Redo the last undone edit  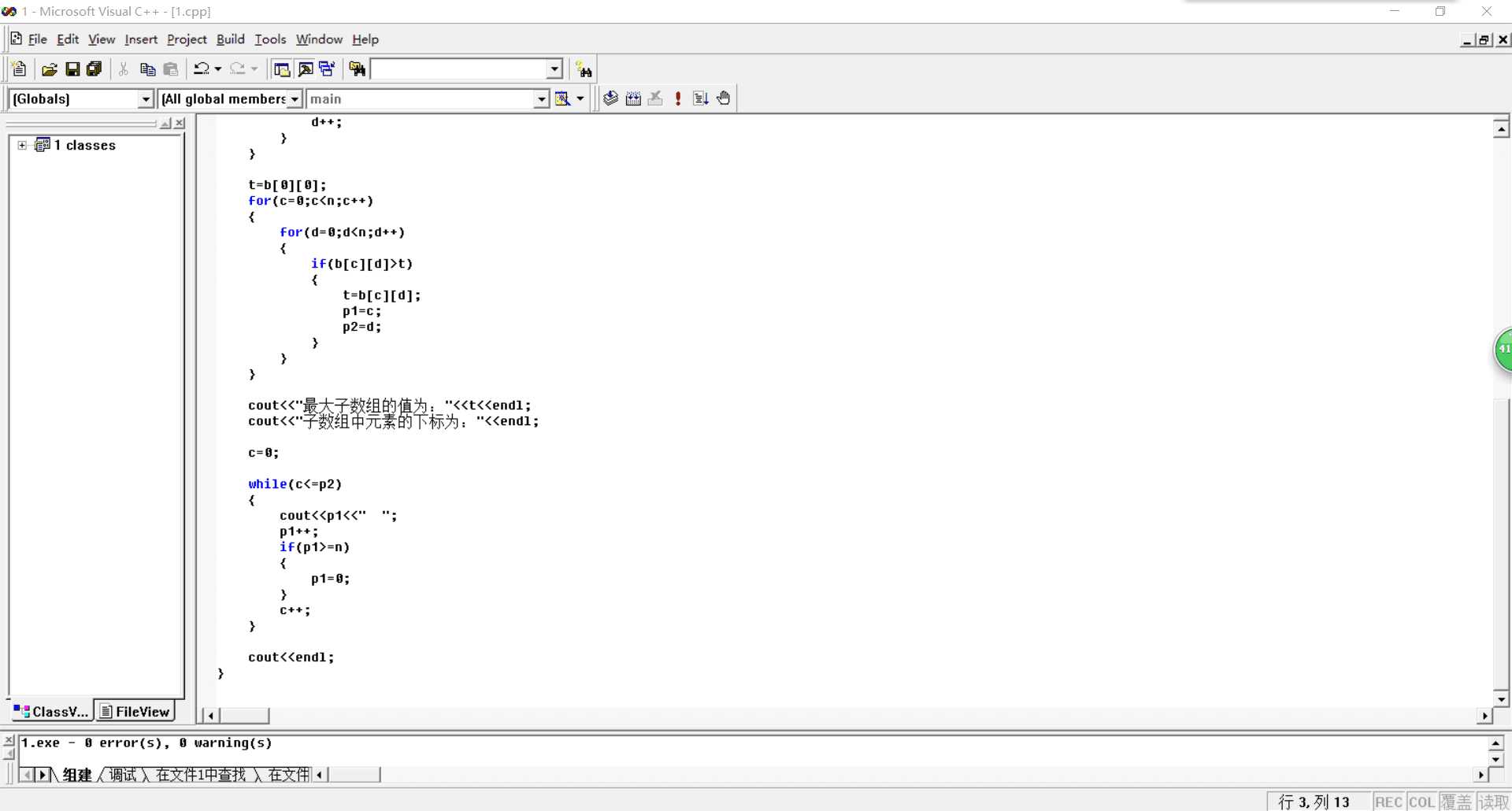[238, 69]
